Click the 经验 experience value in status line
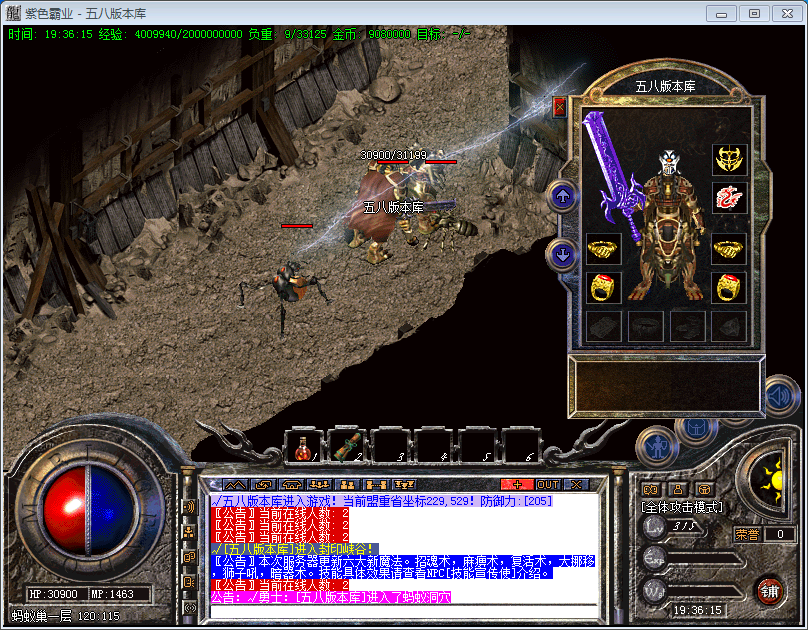The image size is (808, 630). pyautogui.click(x=170, y=35)
